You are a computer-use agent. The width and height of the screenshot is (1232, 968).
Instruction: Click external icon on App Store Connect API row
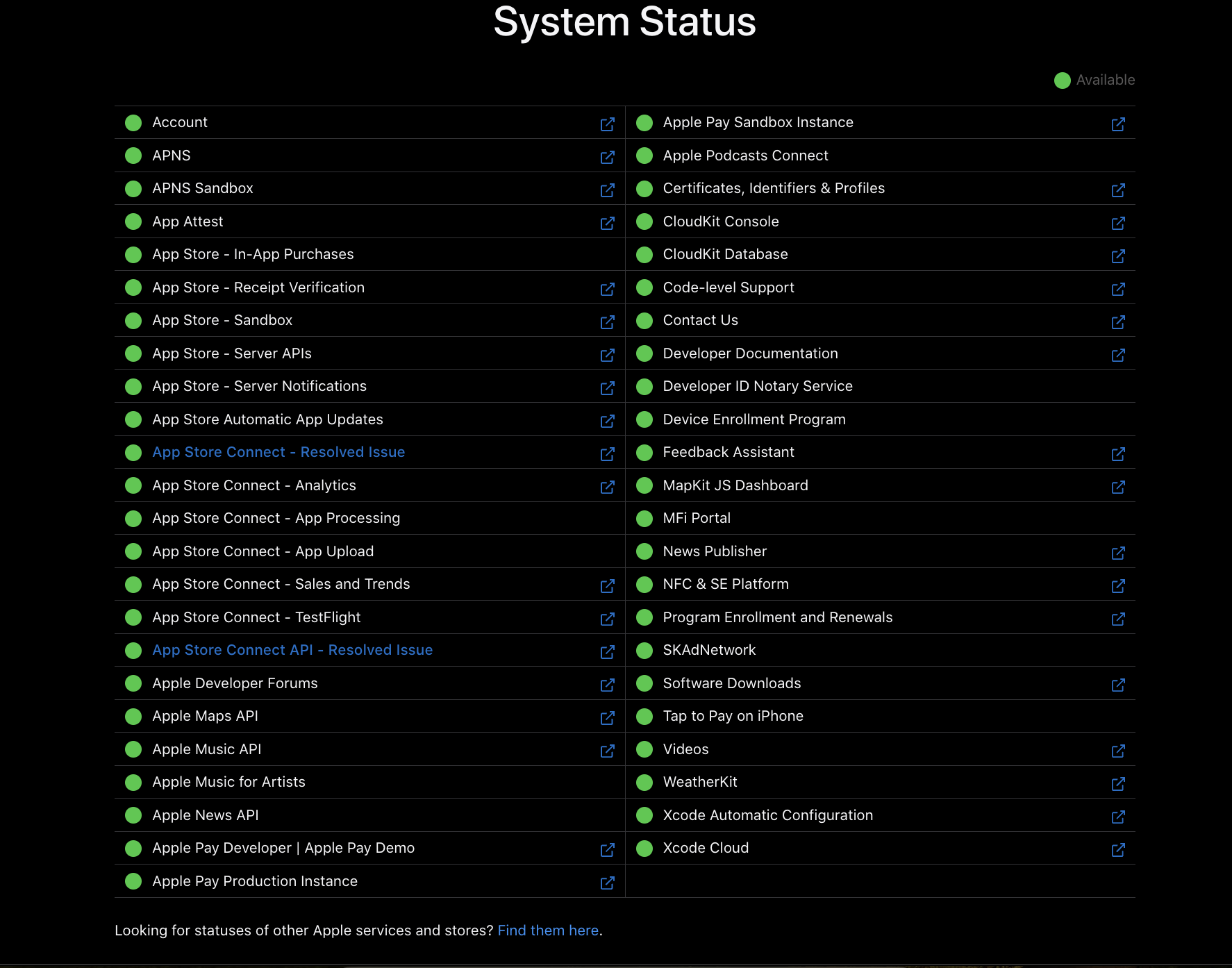608,651
